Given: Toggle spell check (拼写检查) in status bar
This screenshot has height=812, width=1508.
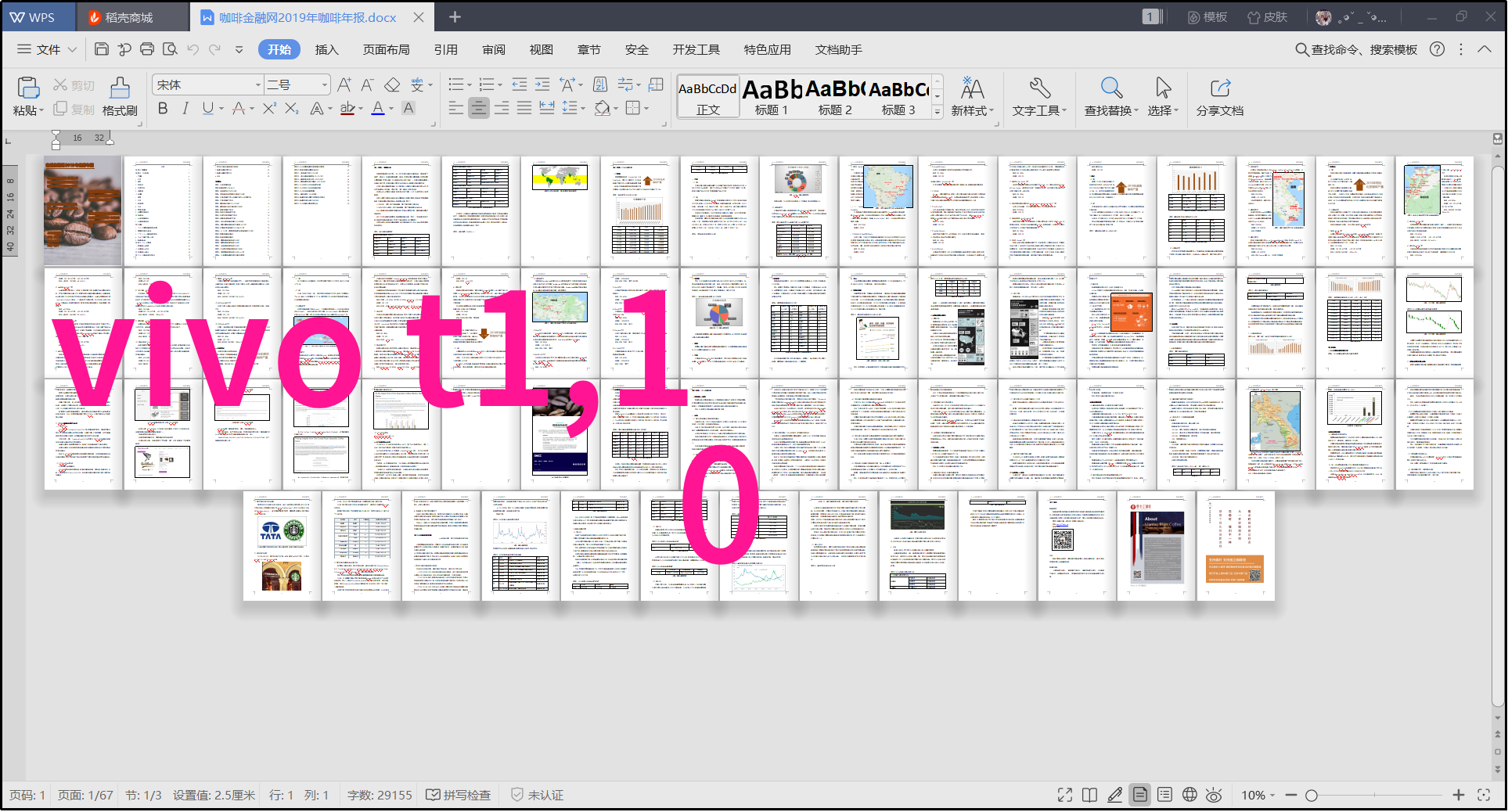Looking at the screenshot, I should point(459,795).
